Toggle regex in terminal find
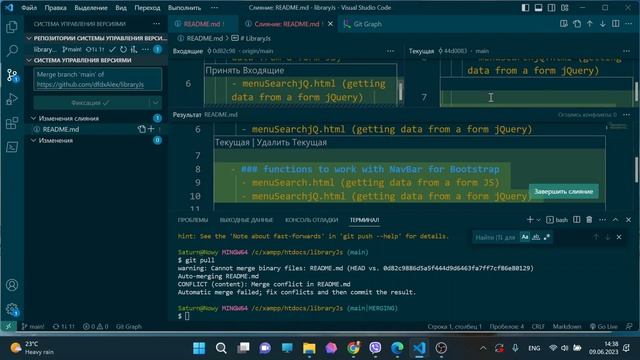Viewport: 640px width, 360px height. (547, 237)
